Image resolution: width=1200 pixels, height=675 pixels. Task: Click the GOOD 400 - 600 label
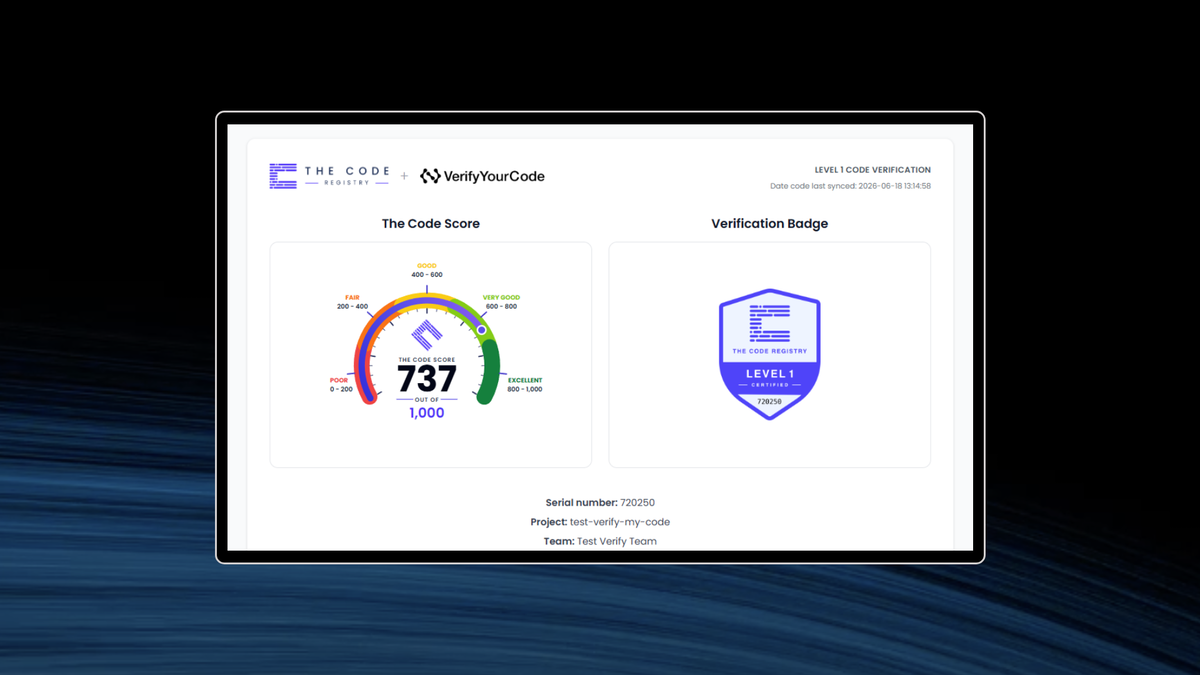[x=427, y=270]
